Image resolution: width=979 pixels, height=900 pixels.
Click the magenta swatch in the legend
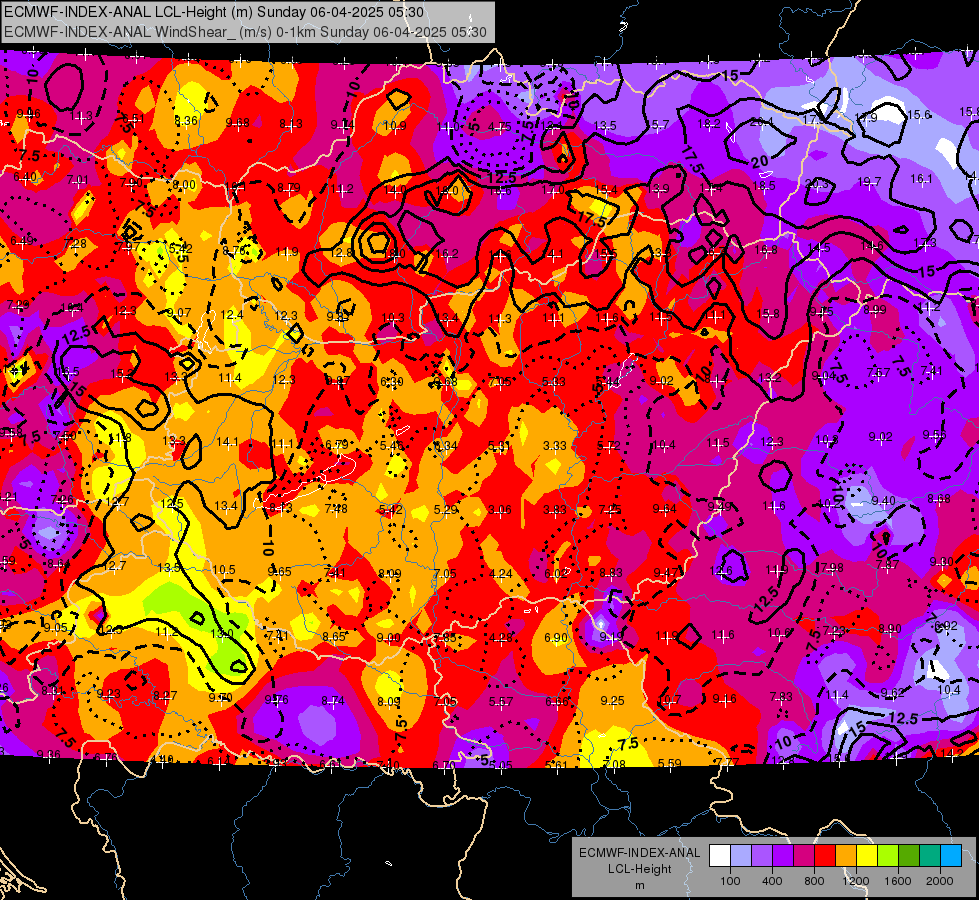(804, 856)
